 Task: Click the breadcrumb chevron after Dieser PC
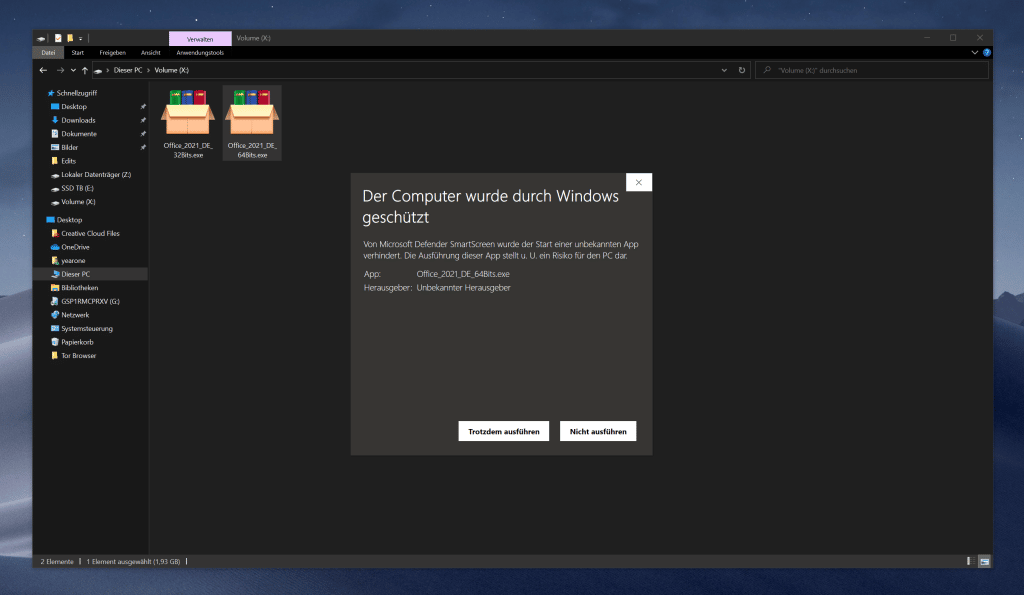[148, 70]
